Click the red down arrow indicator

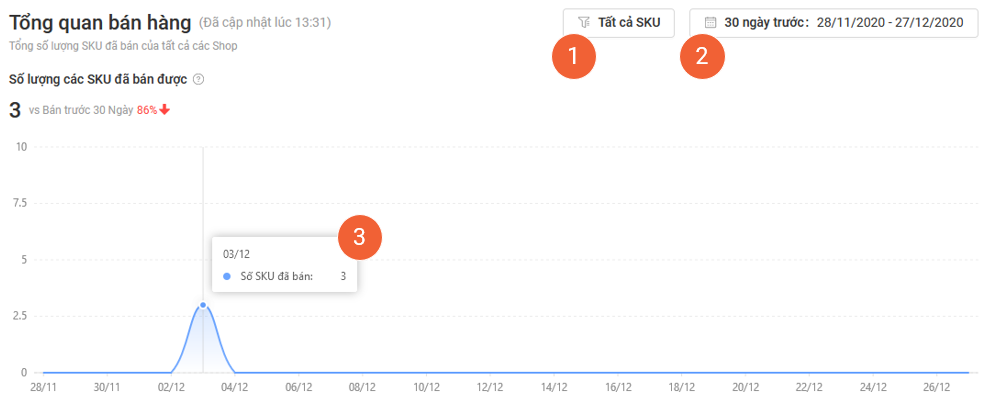pos(165,109)
